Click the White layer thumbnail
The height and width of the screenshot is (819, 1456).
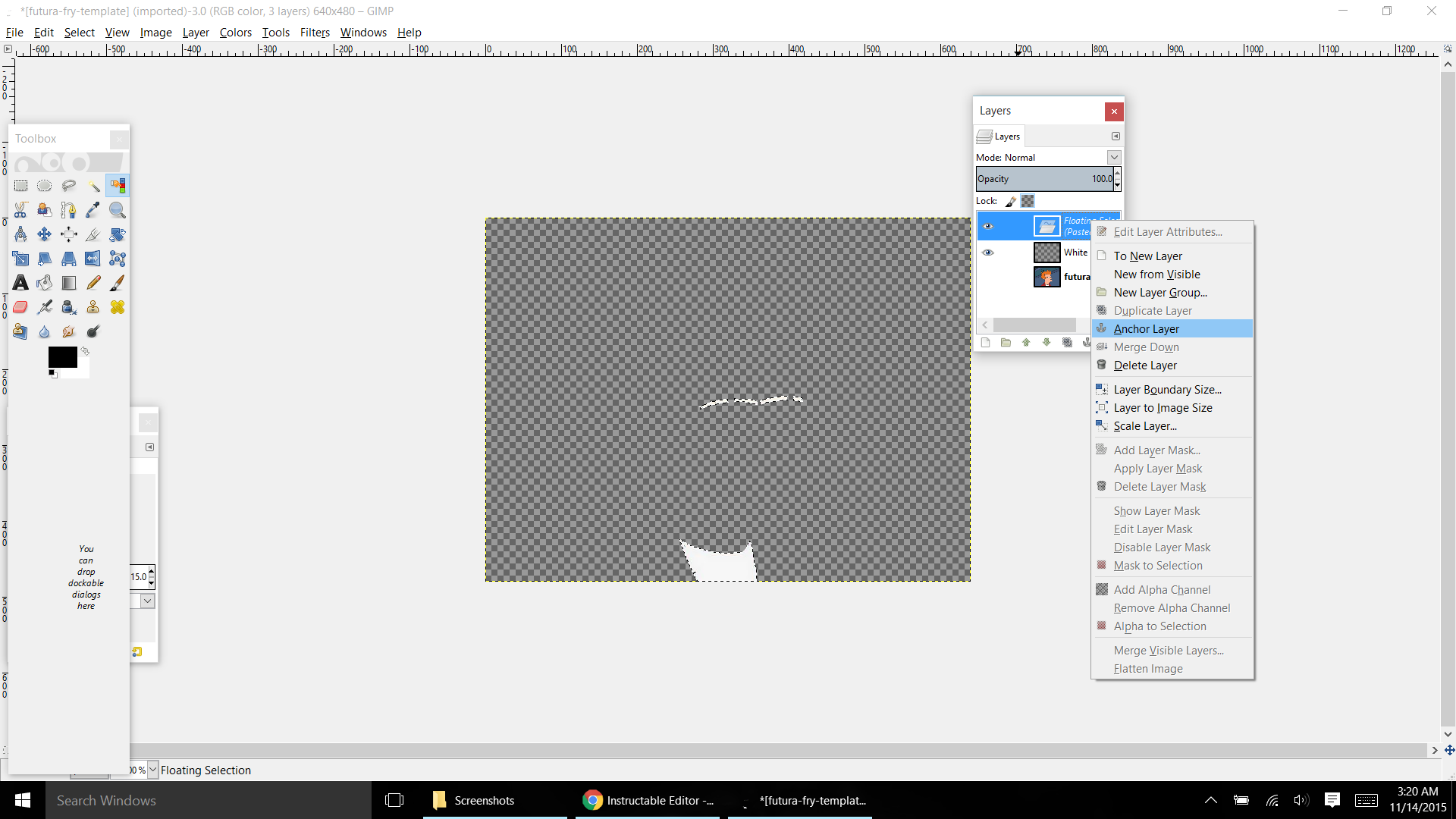click(x=1046, y=253)
